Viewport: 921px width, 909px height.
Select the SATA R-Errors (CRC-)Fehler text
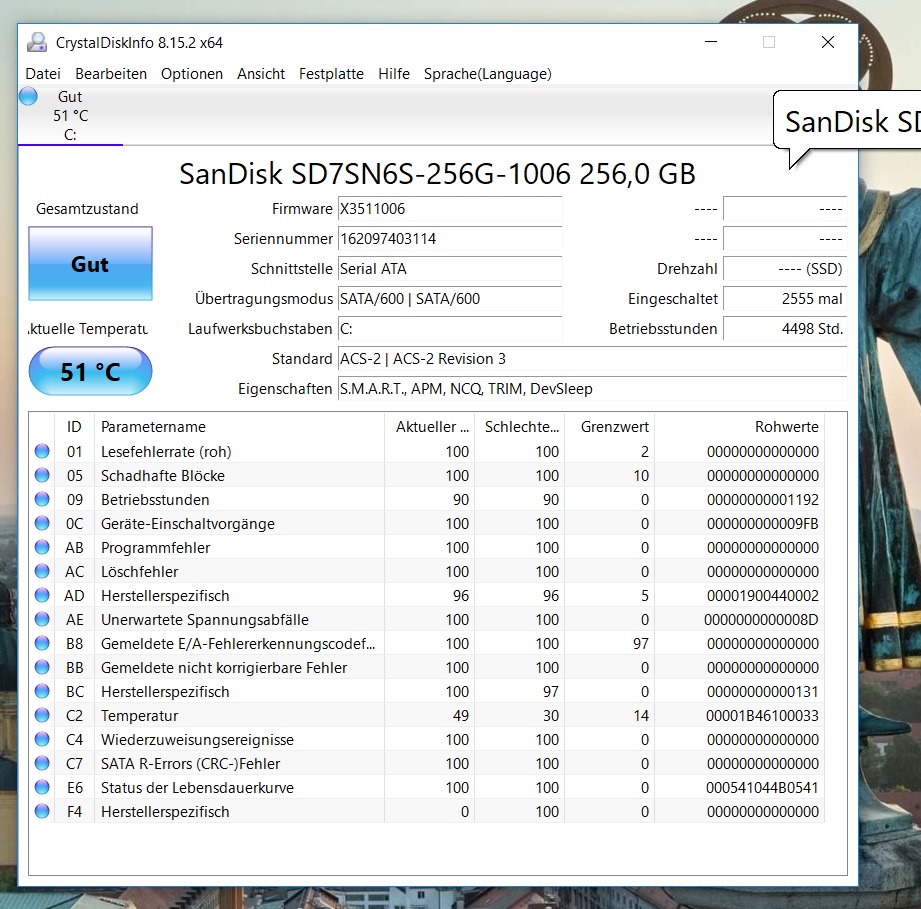(x=190, y=763)
